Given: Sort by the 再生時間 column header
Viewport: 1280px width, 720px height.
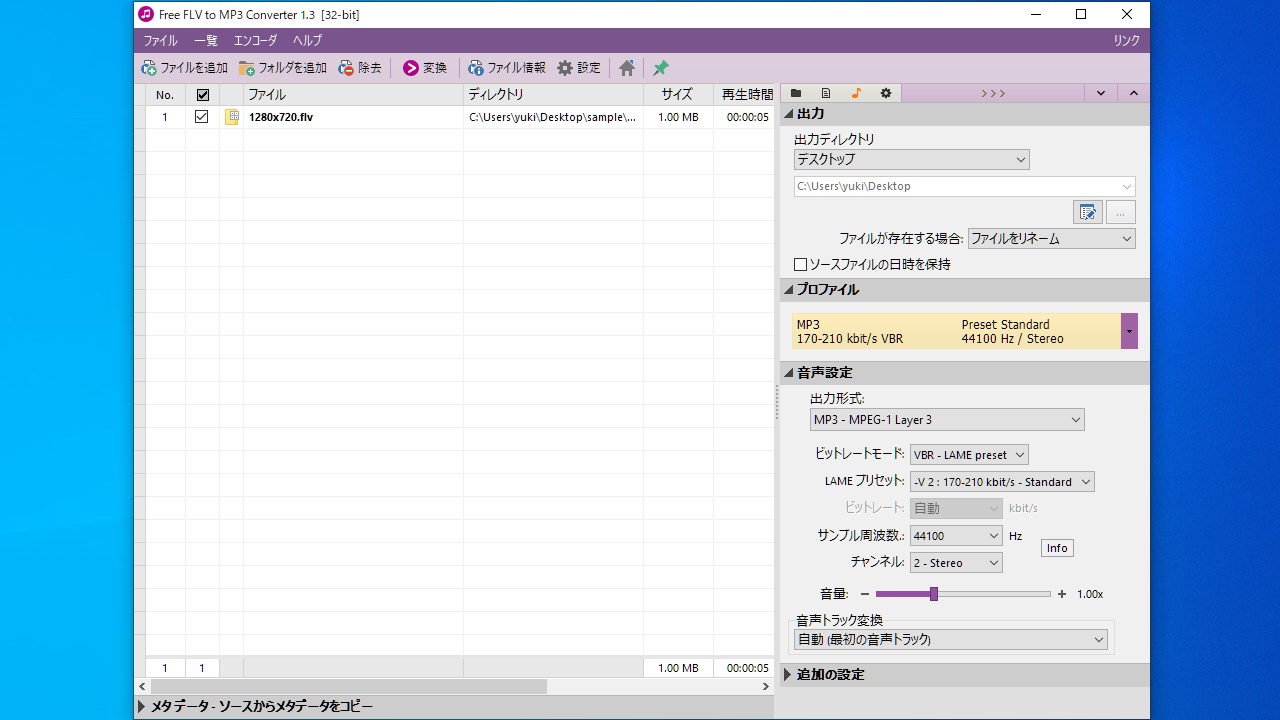Looking at the screenshot, I should click(744, 95).
